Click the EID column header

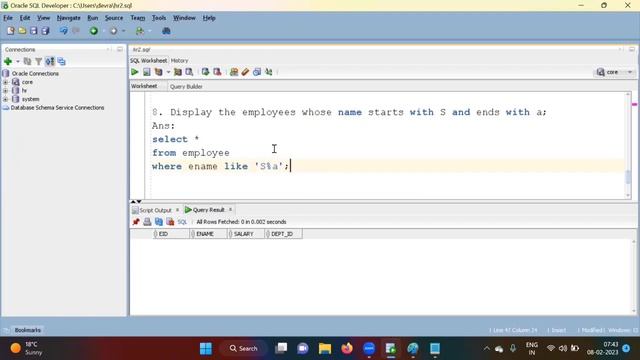pyautogui.click(x=171, y=234)
